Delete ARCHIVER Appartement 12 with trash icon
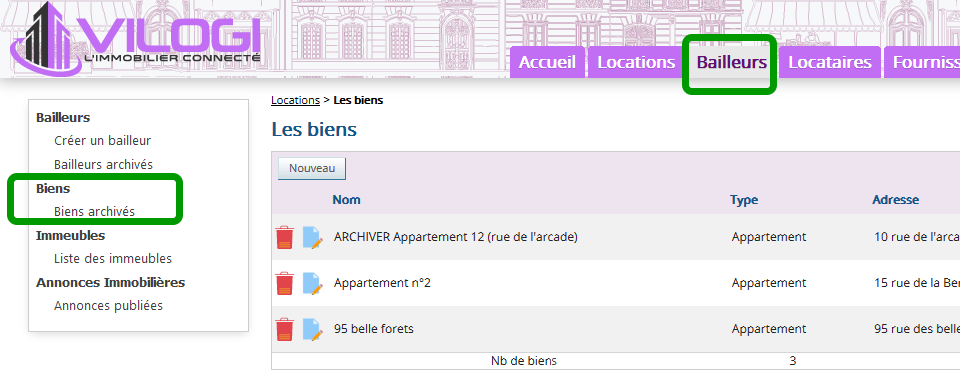The width and height of the screenshot is (960, 380). point(284,237)
